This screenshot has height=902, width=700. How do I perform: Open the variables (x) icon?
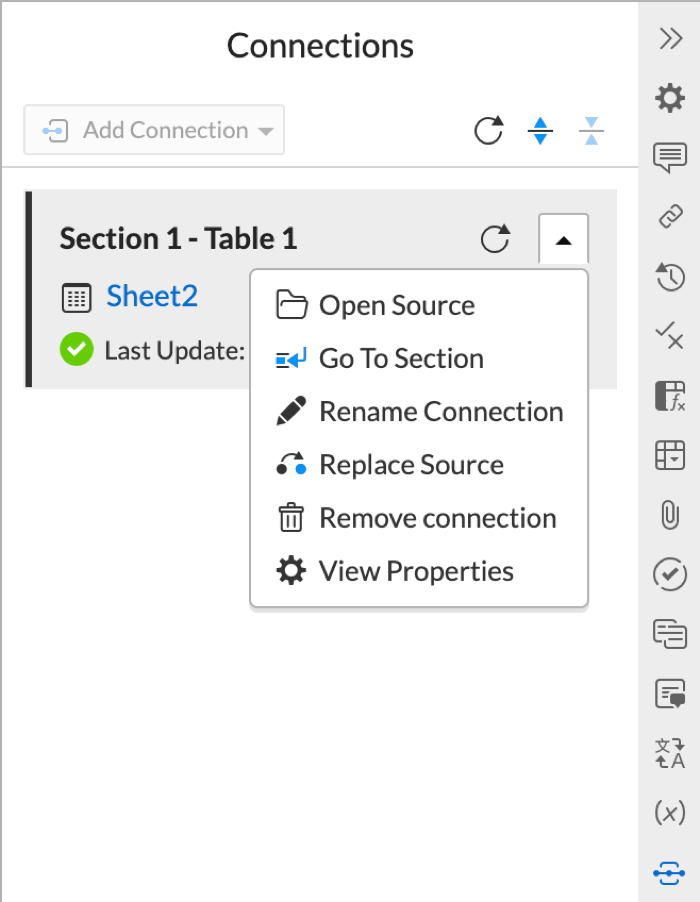[x=670, y=812]
